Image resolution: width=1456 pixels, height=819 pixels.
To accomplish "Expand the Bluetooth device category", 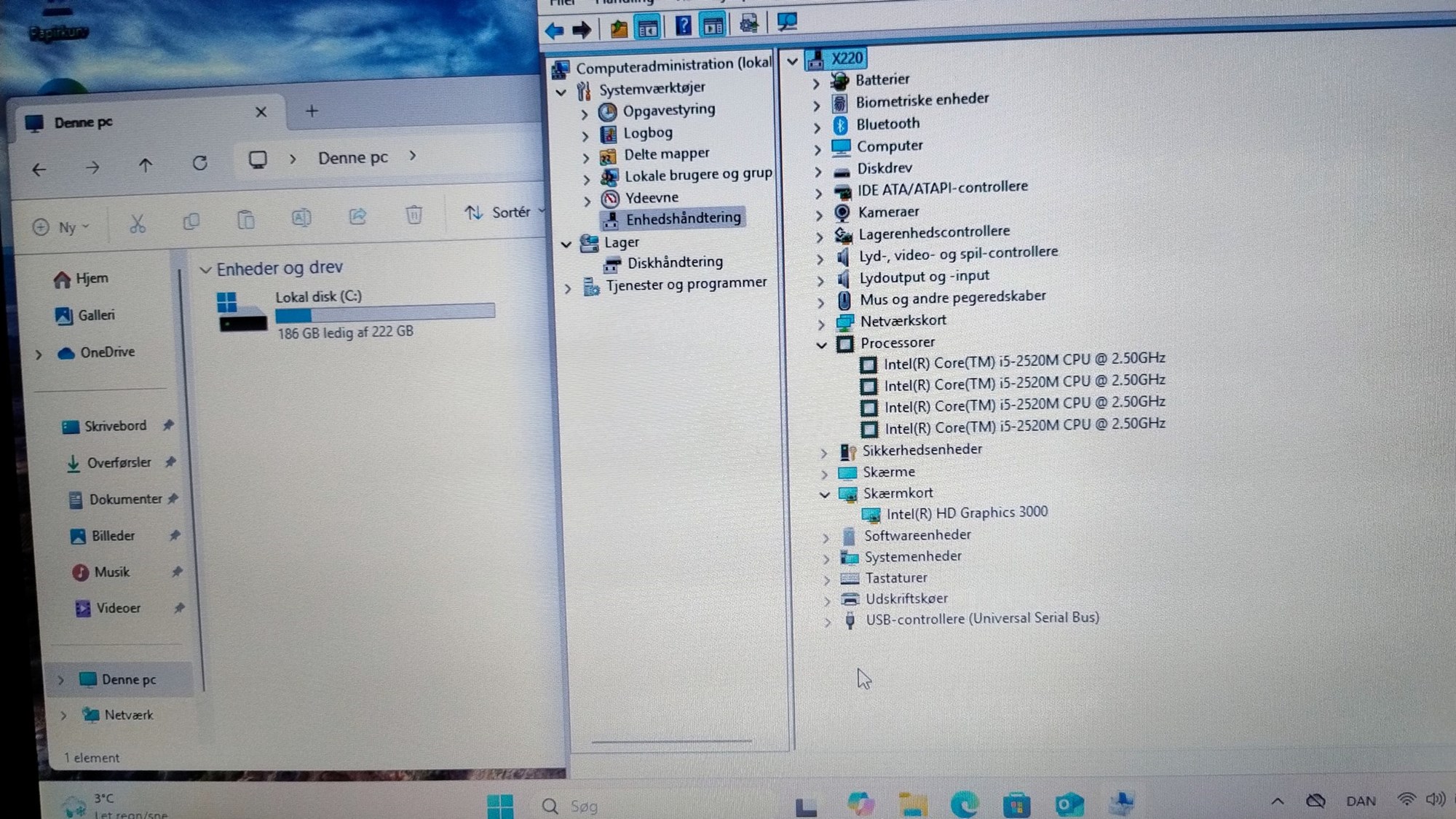I will [x=817, y=127].
